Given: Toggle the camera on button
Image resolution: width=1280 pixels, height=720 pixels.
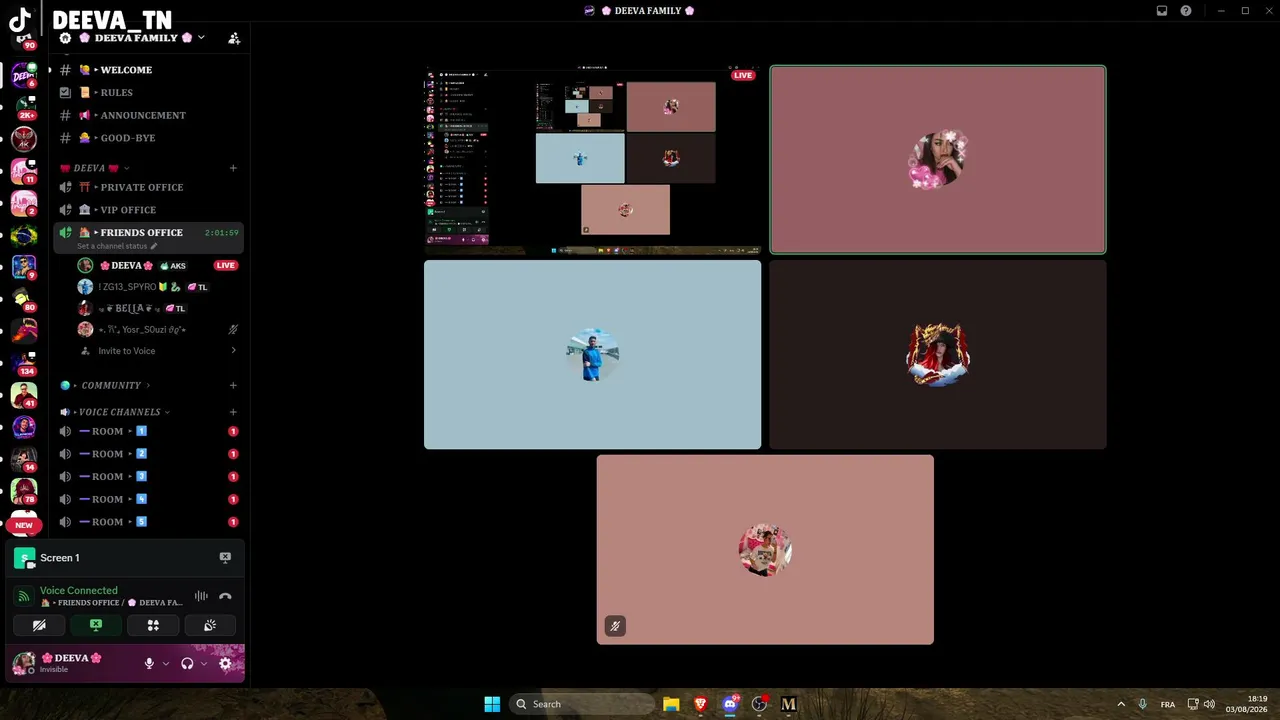Looking at the screenshot, I should click(39, 625).
